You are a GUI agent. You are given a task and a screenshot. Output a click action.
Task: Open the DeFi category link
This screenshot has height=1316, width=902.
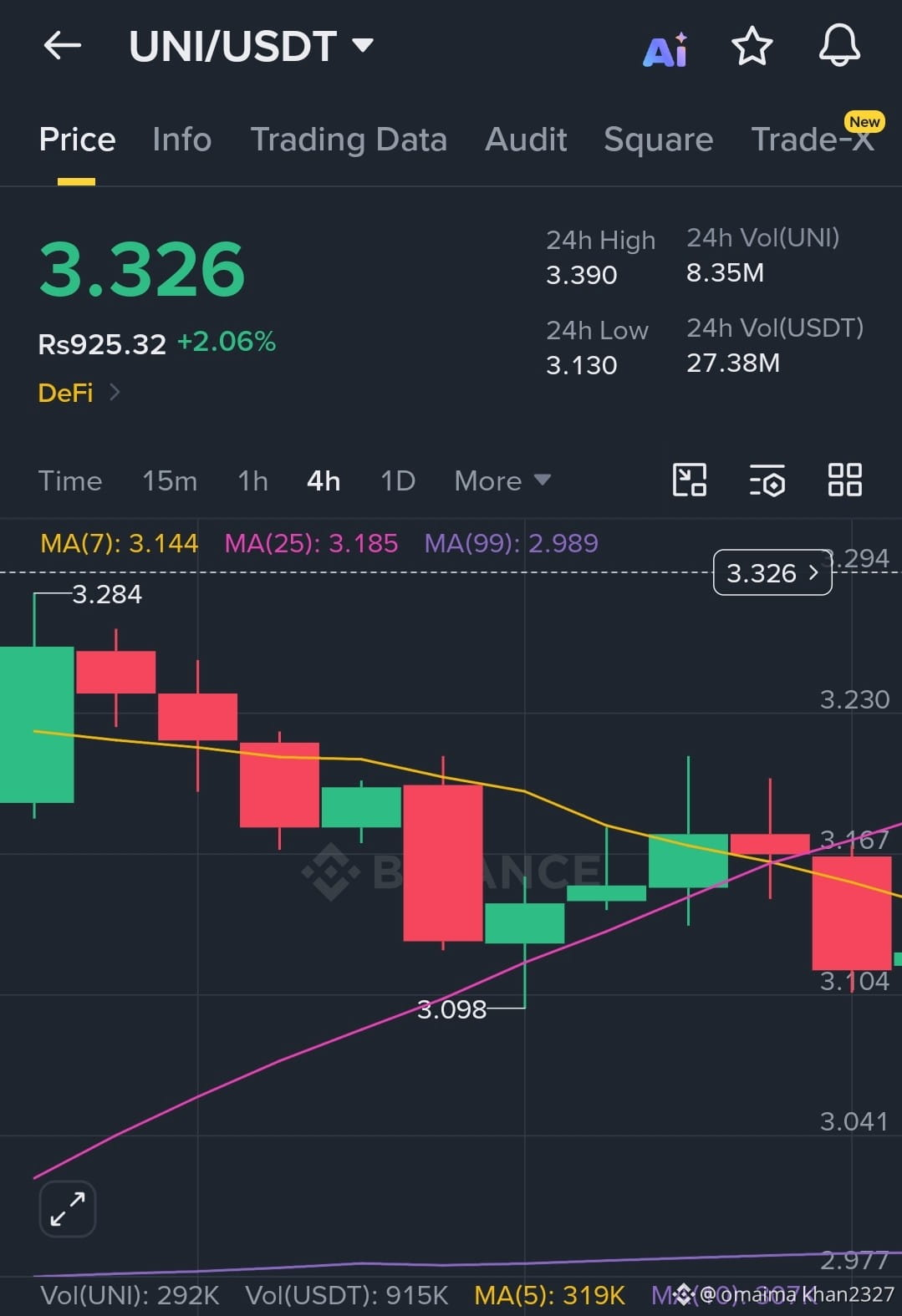point(79,393)
